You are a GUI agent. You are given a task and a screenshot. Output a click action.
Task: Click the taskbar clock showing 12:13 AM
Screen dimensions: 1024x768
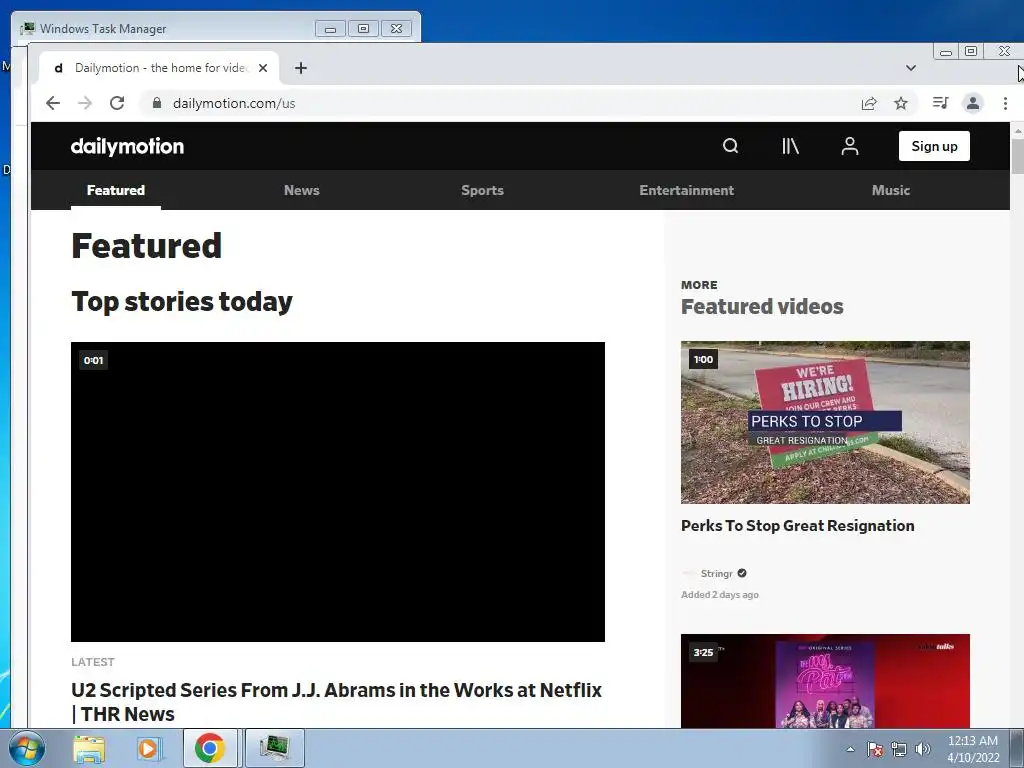click(973, 749)
